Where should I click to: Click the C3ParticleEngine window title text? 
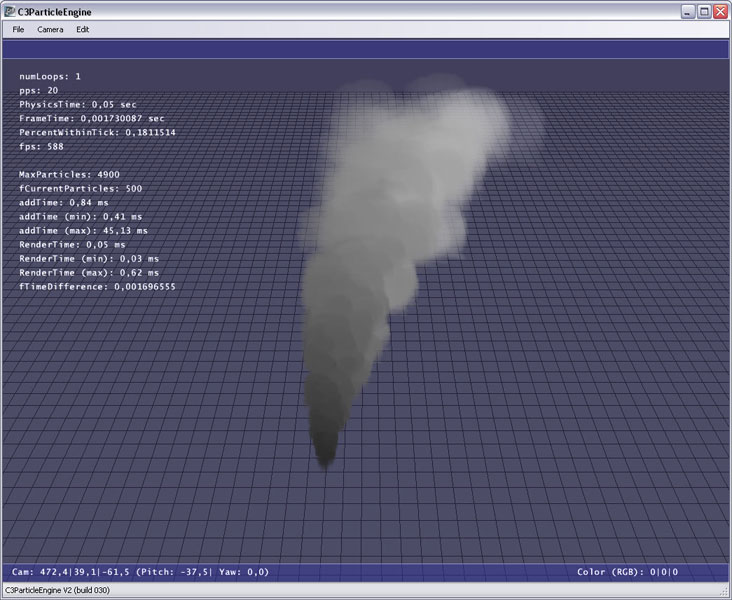tap(54, 11)
